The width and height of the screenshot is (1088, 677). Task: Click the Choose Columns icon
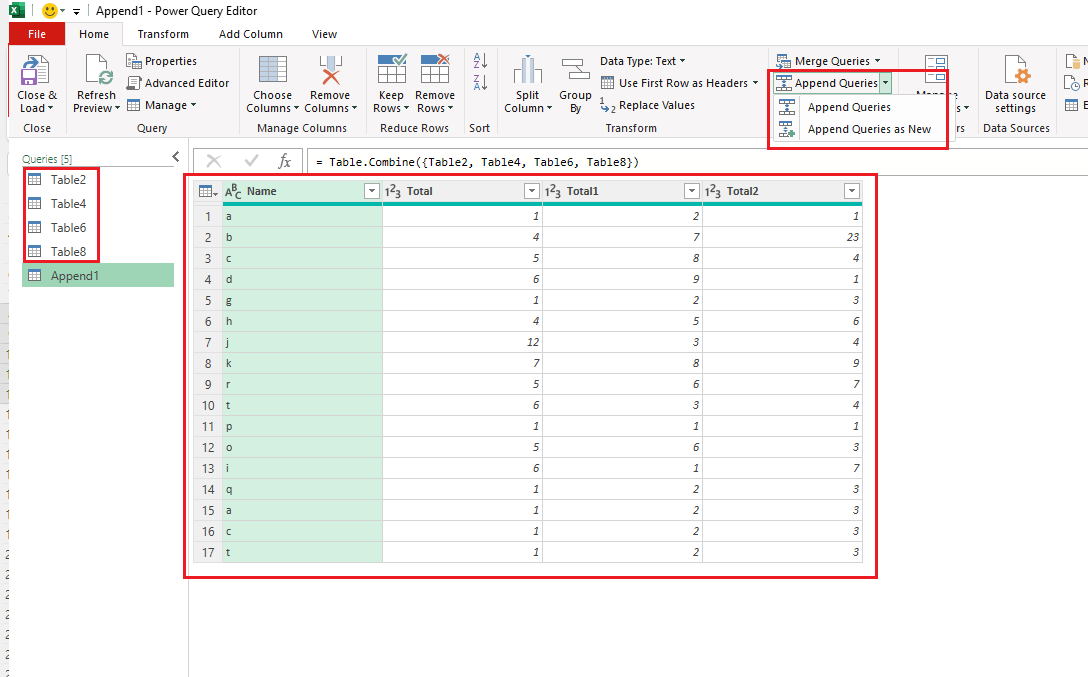[272, 70]
